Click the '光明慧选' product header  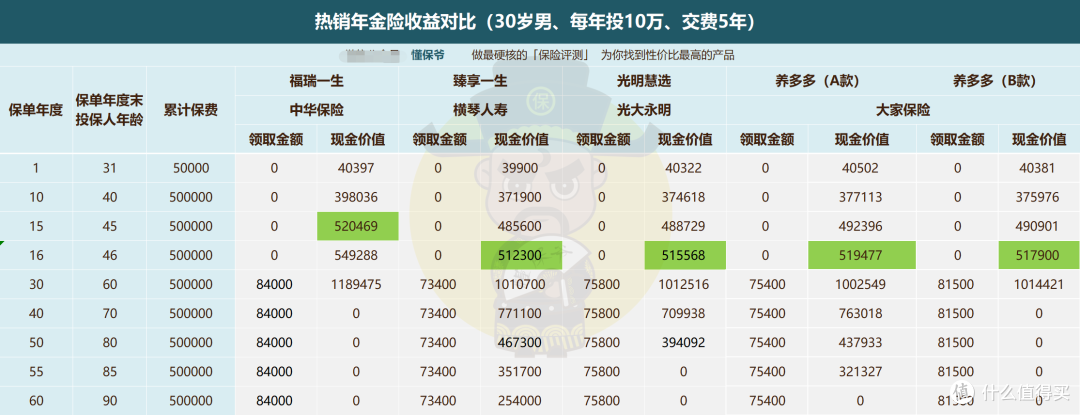pos(644,81)
